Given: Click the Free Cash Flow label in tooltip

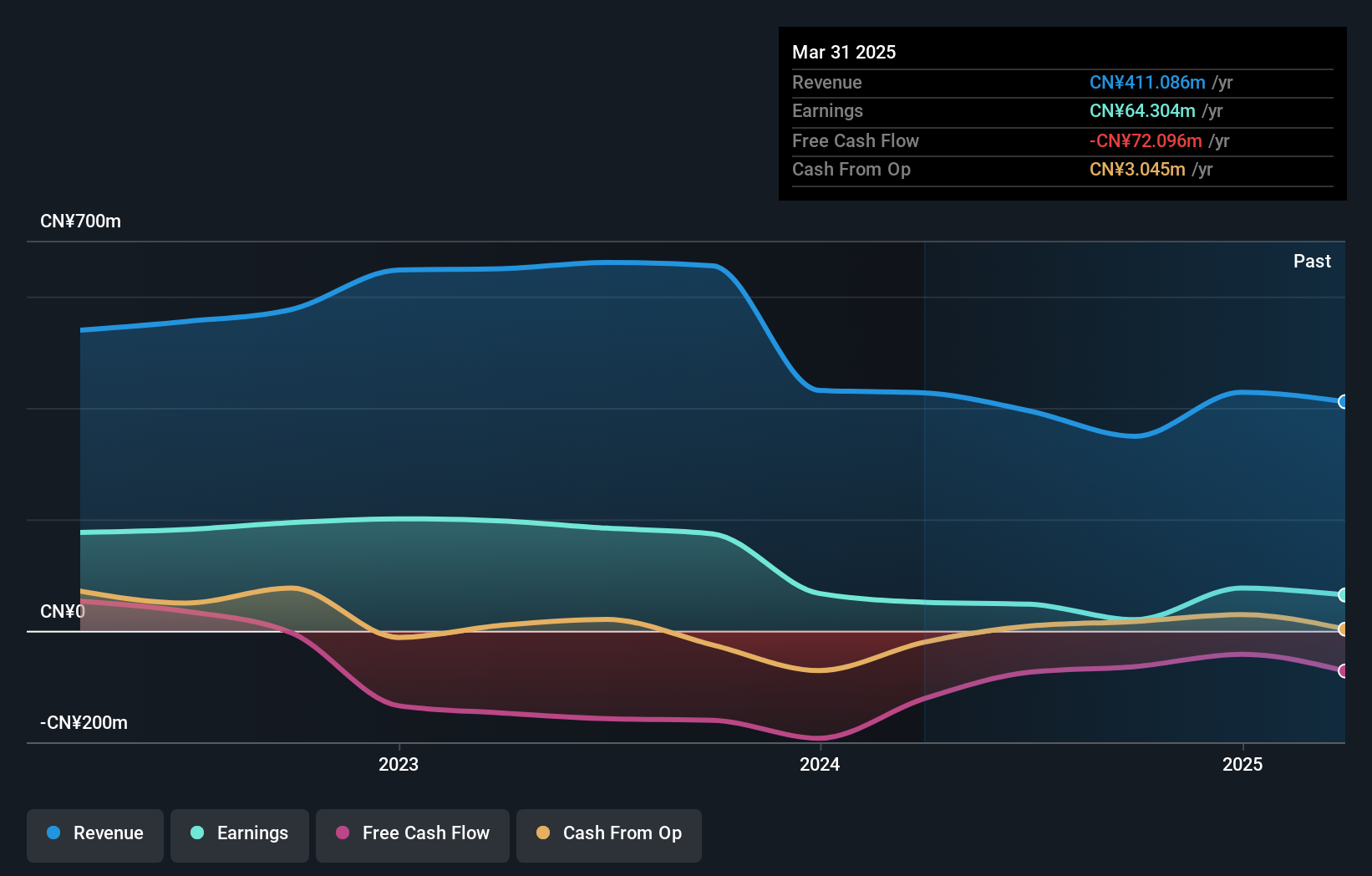Looking at the screenshot, I should (x=856, y=141).
